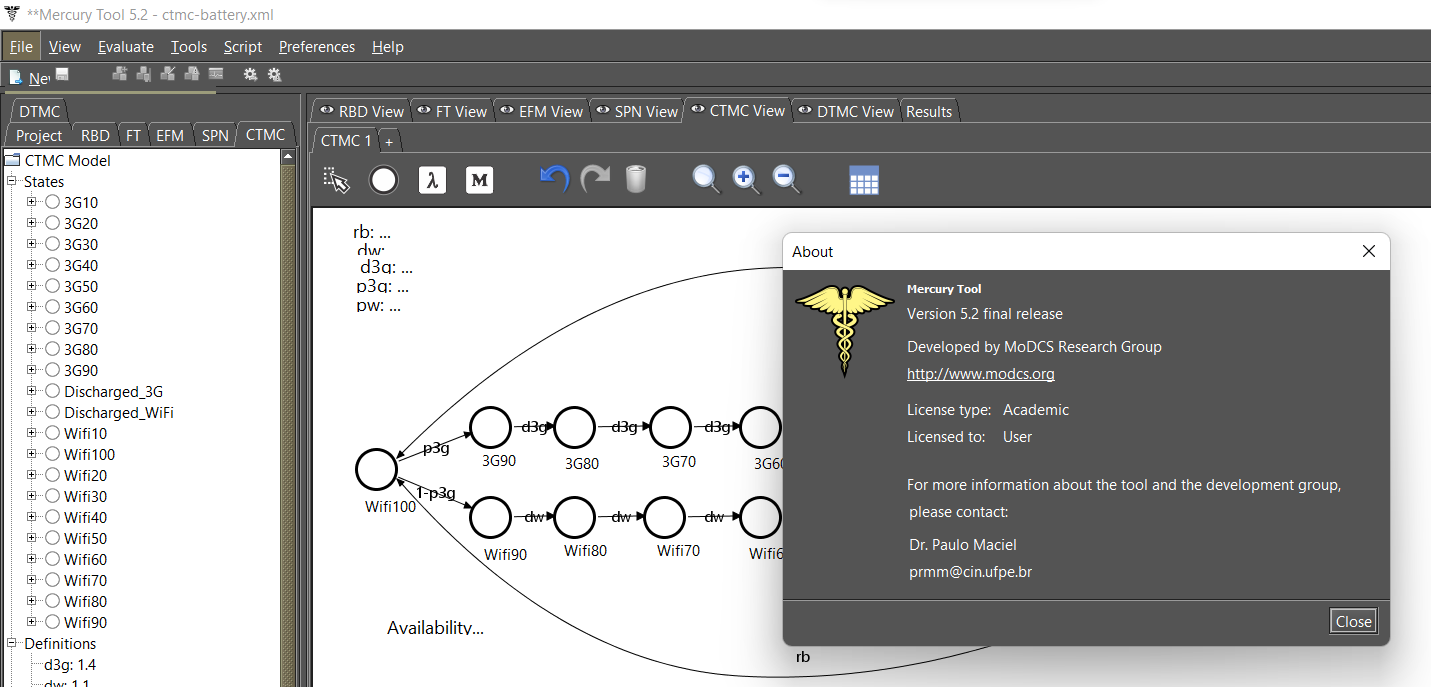The image size is (1431, 687).
Task: Click the tree panel scroll up arrow
Action: pyautogui.click(x=288, y=157)
